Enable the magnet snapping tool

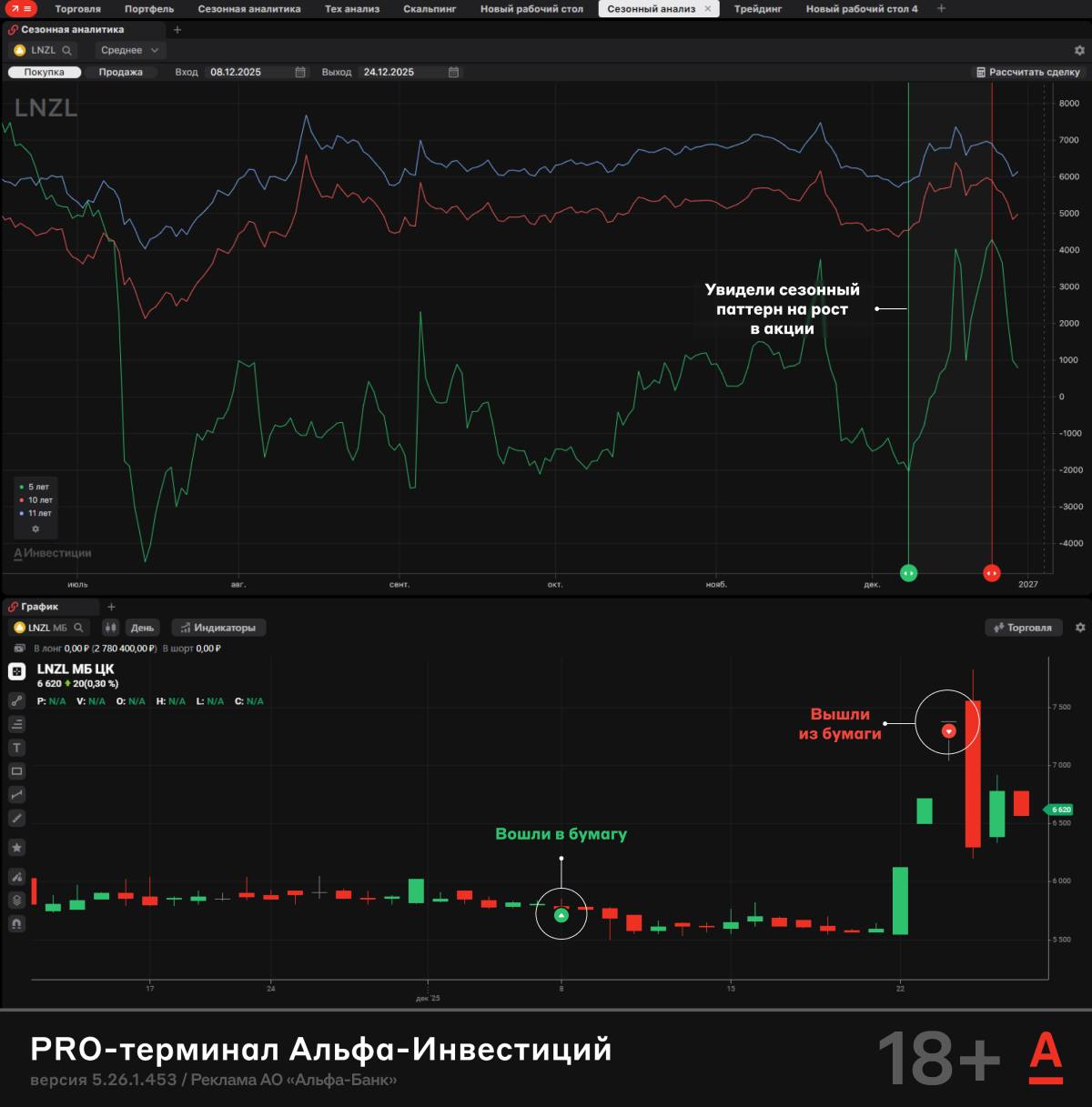pos(16,923)
